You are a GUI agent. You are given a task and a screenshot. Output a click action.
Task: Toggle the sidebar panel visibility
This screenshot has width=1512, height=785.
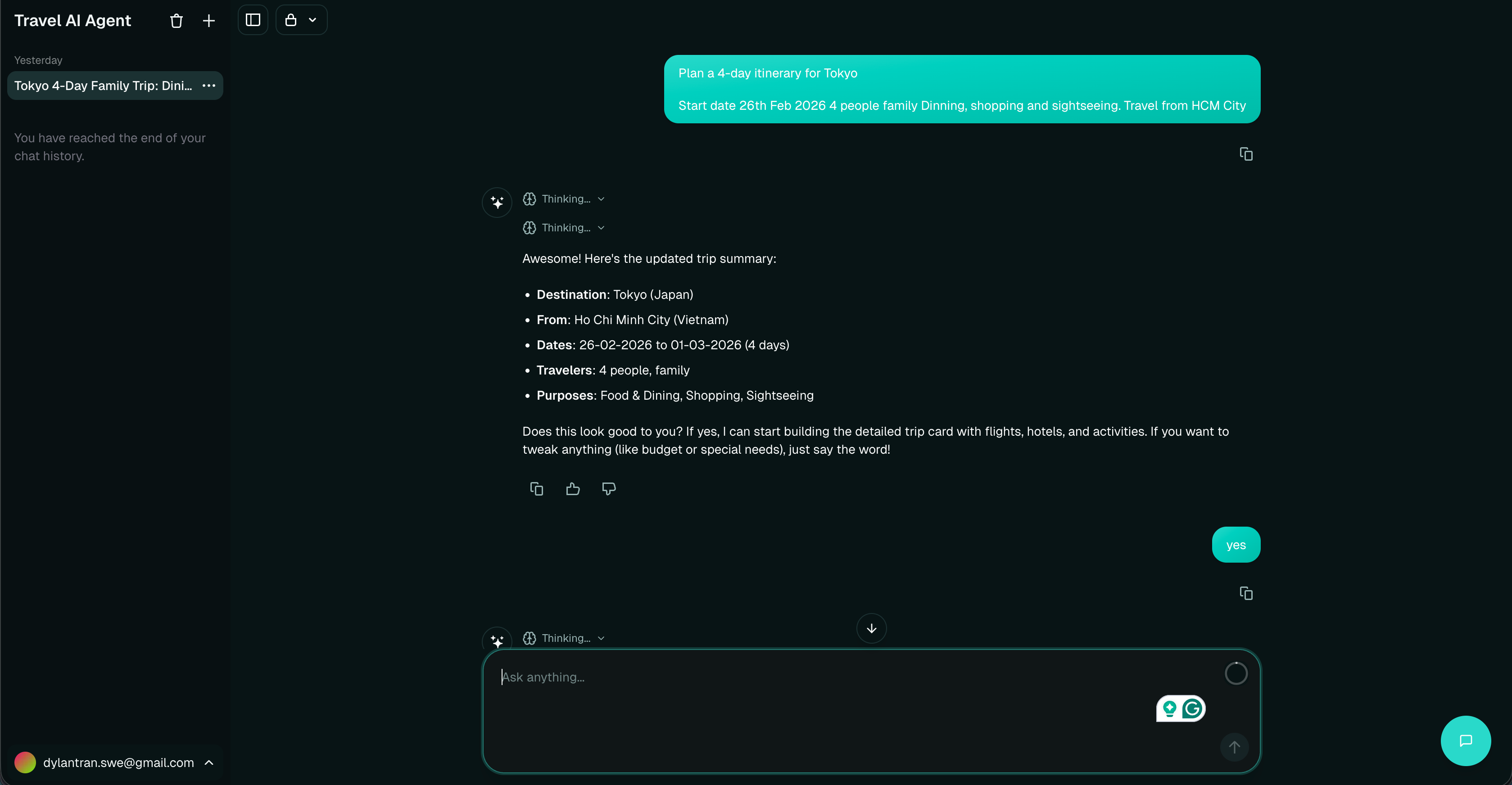[x=253, y=20]
